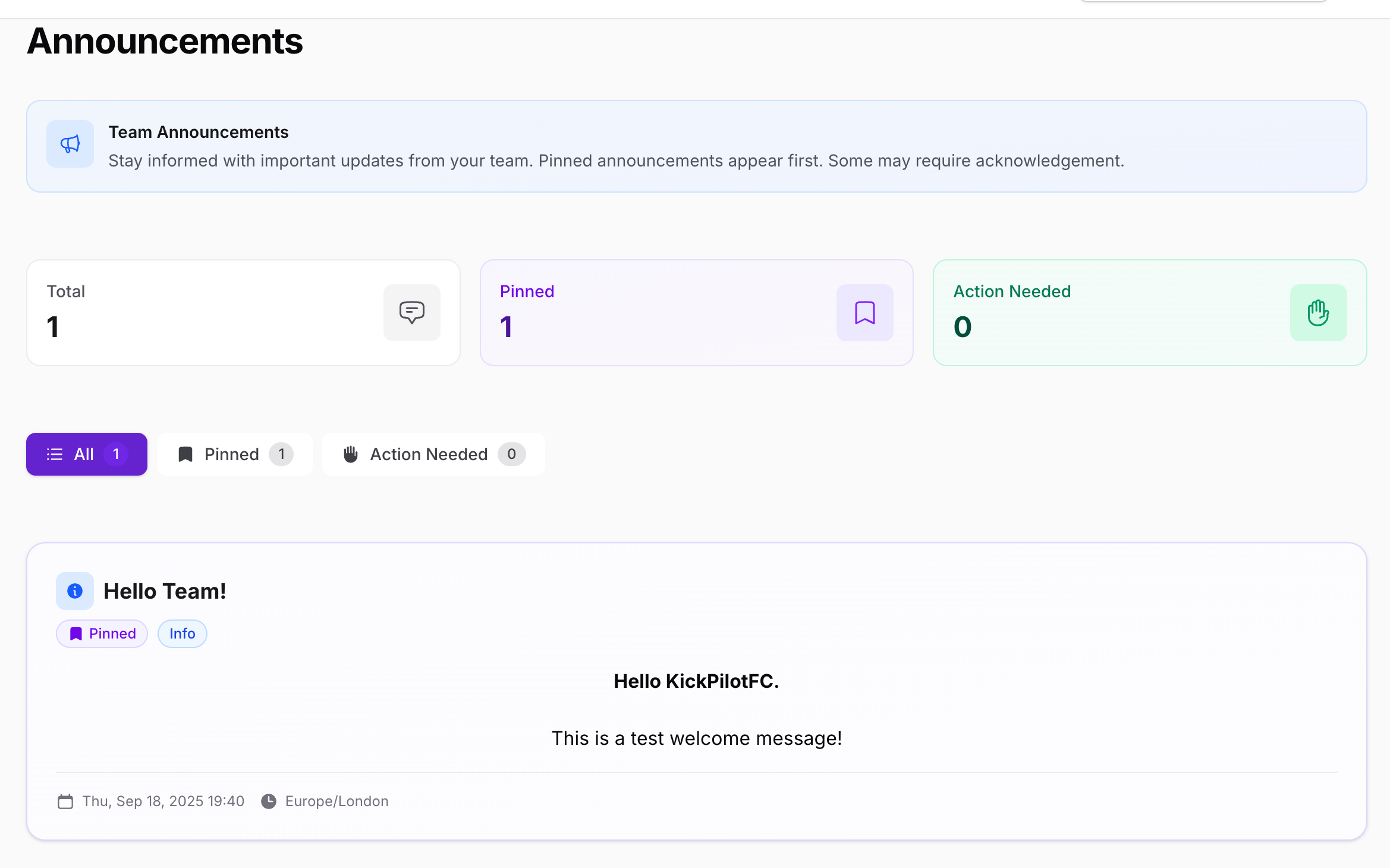
Task: Click the Hello KickPilotFC. bold heading text
Action: (x=696, y=681)
